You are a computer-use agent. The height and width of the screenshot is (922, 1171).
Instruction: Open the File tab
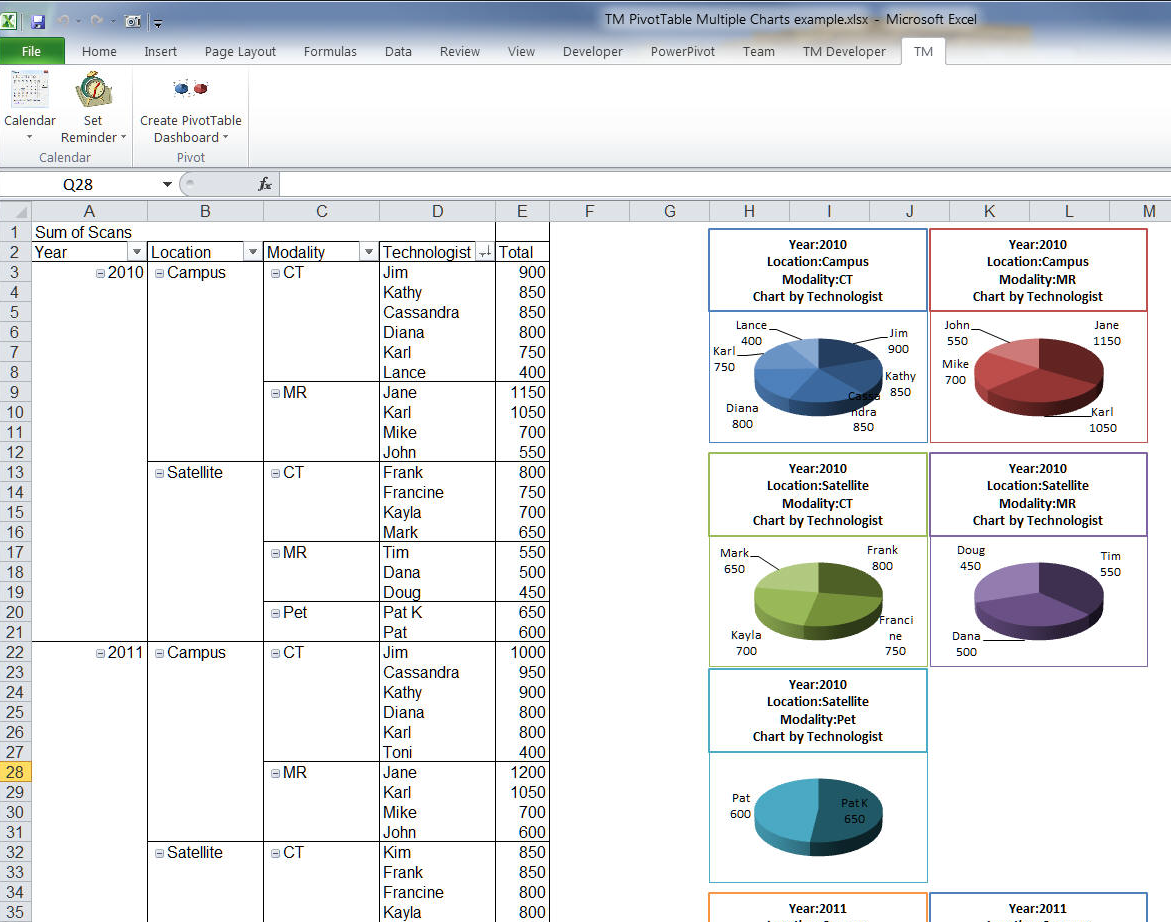(31, 51)
